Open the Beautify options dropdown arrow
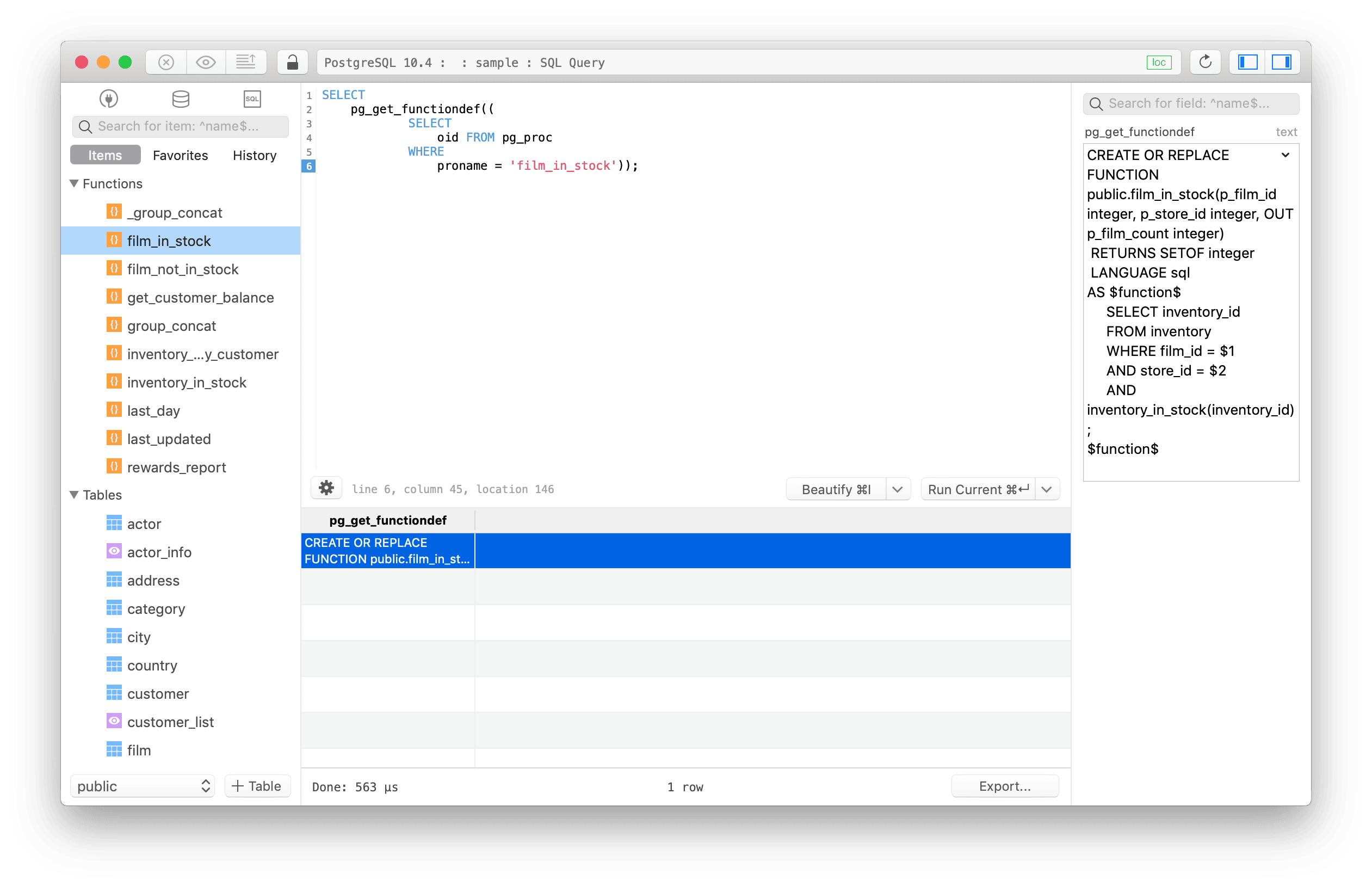The image size is (1372, 886). click(x=898, y=489)
